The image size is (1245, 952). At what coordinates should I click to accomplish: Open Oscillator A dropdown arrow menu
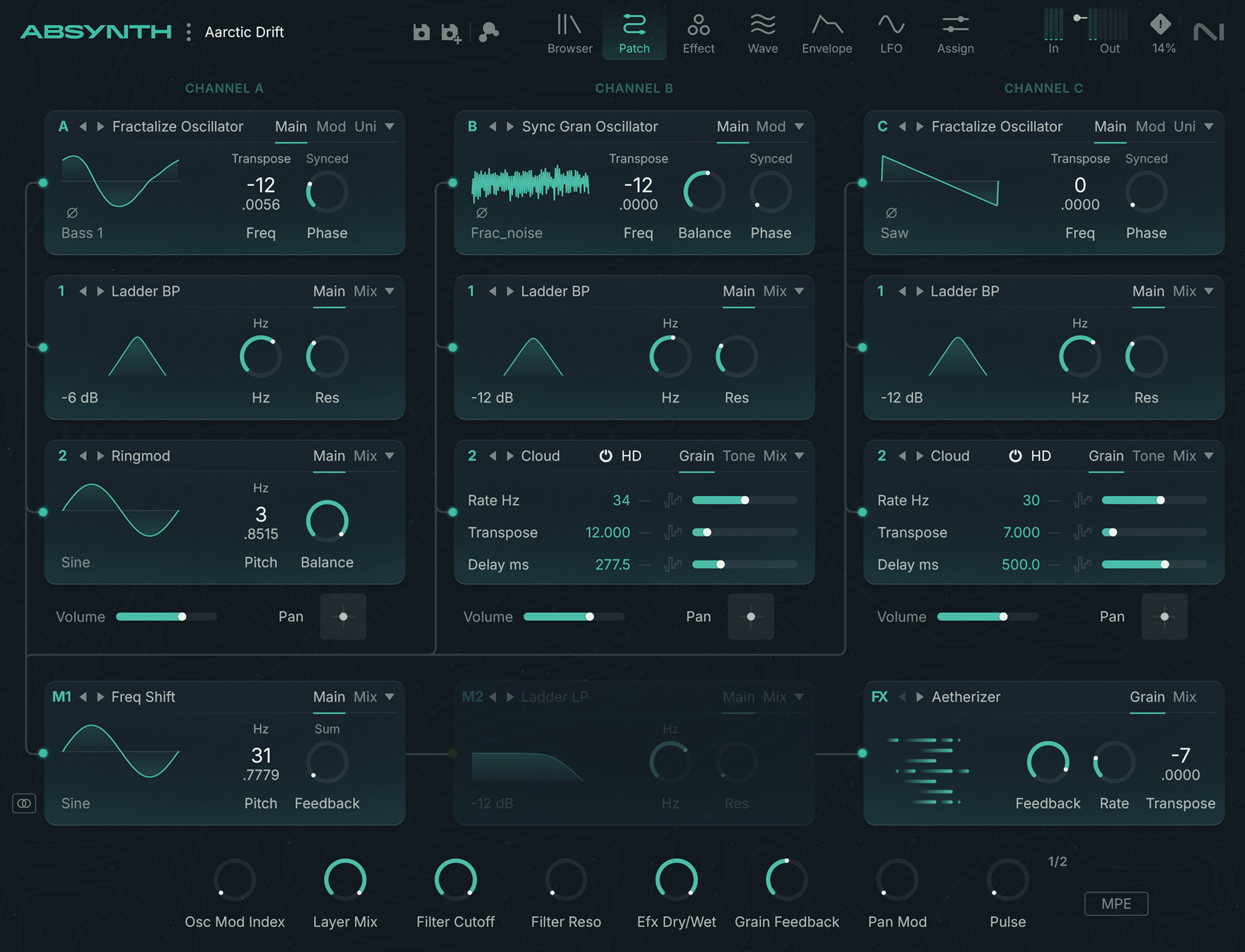(390, 127)
